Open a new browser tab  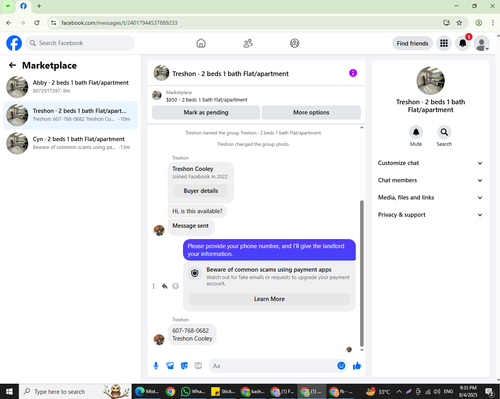(x=39, y=6)
